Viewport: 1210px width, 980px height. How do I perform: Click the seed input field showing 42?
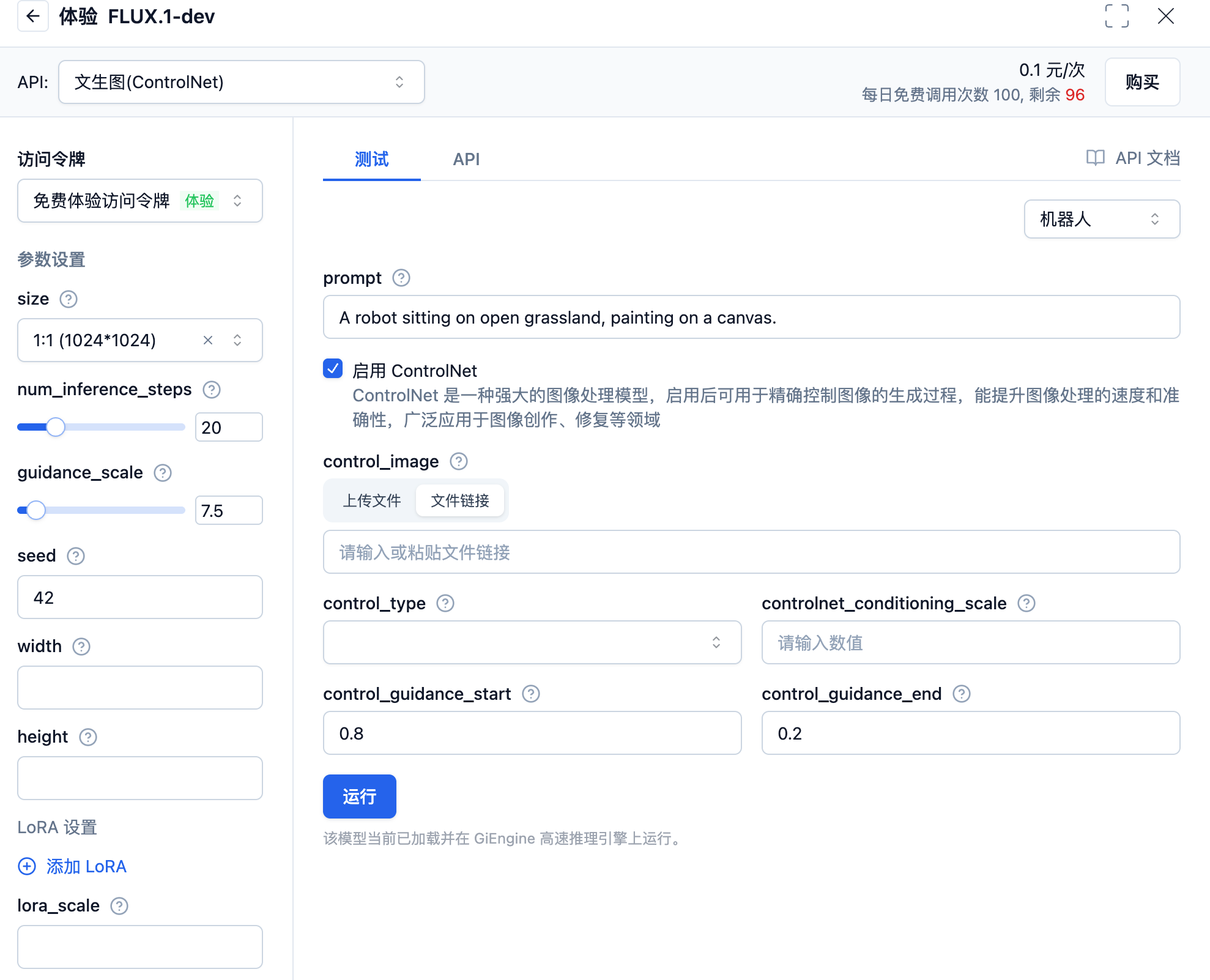140,597
